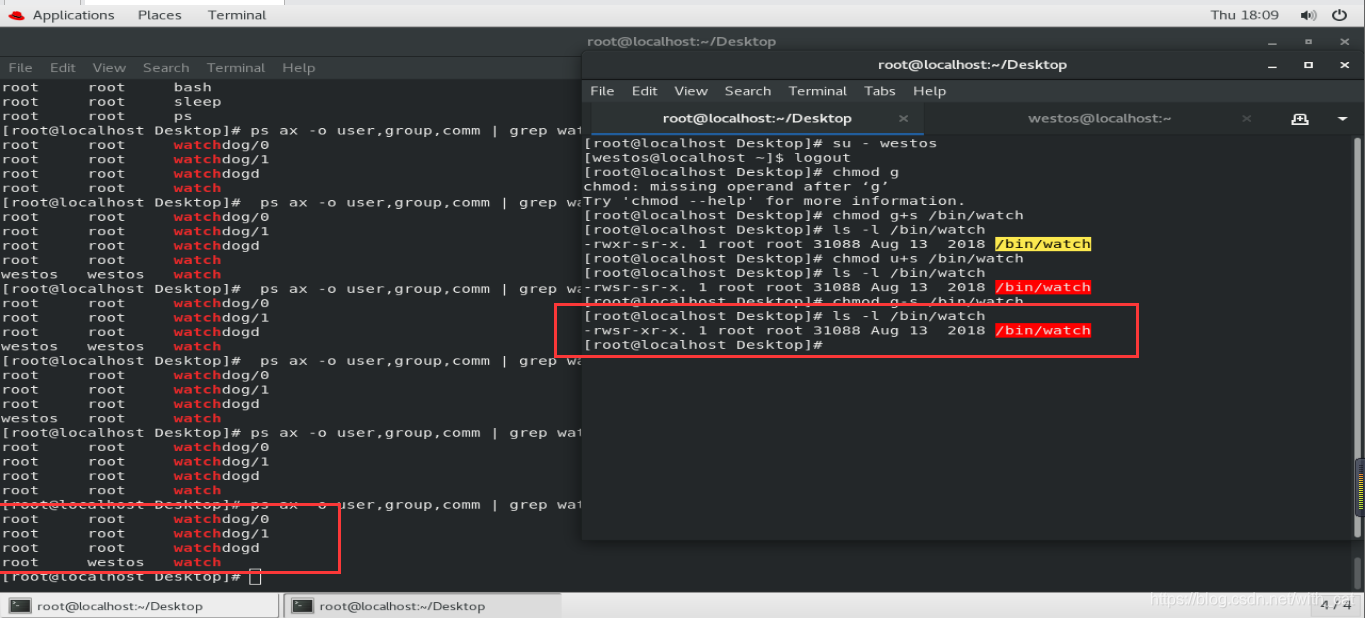Click 'su - westos' command line

[761, 143]
